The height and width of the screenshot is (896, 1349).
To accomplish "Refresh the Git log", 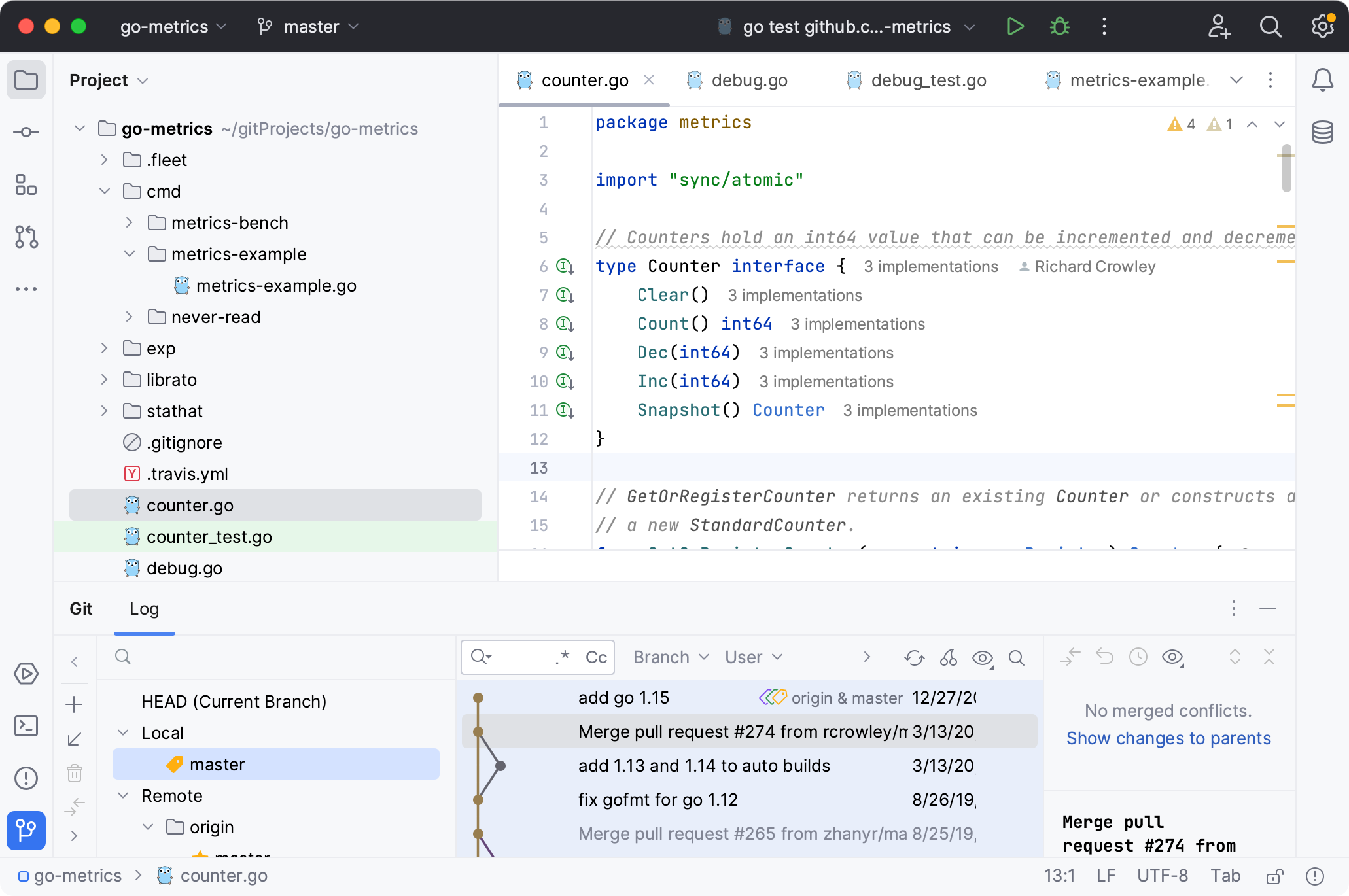I will click(914, 657).
